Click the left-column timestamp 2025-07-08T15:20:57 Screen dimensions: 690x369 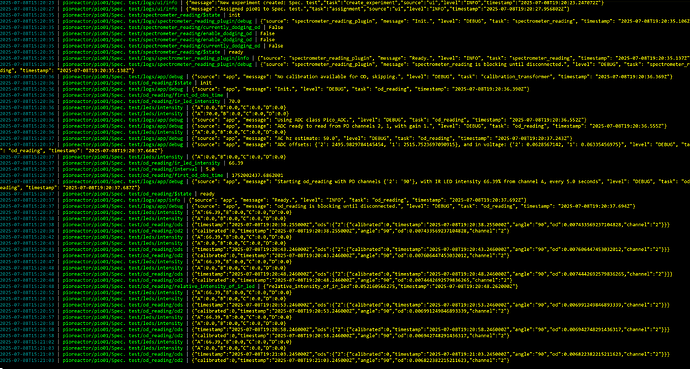point(27,317)
